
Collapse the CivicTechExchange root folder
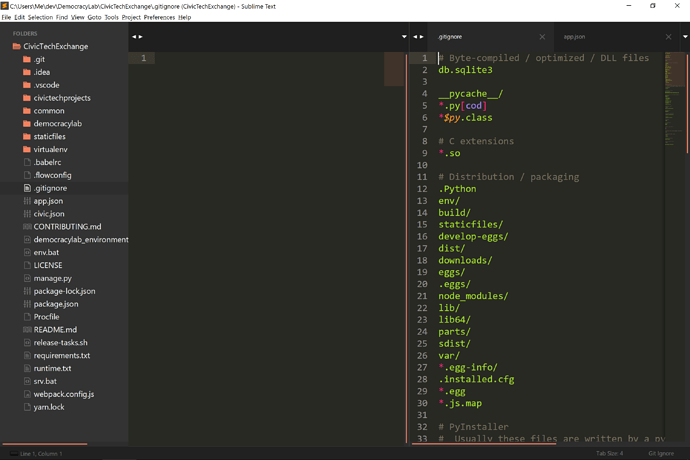point(17,46)
